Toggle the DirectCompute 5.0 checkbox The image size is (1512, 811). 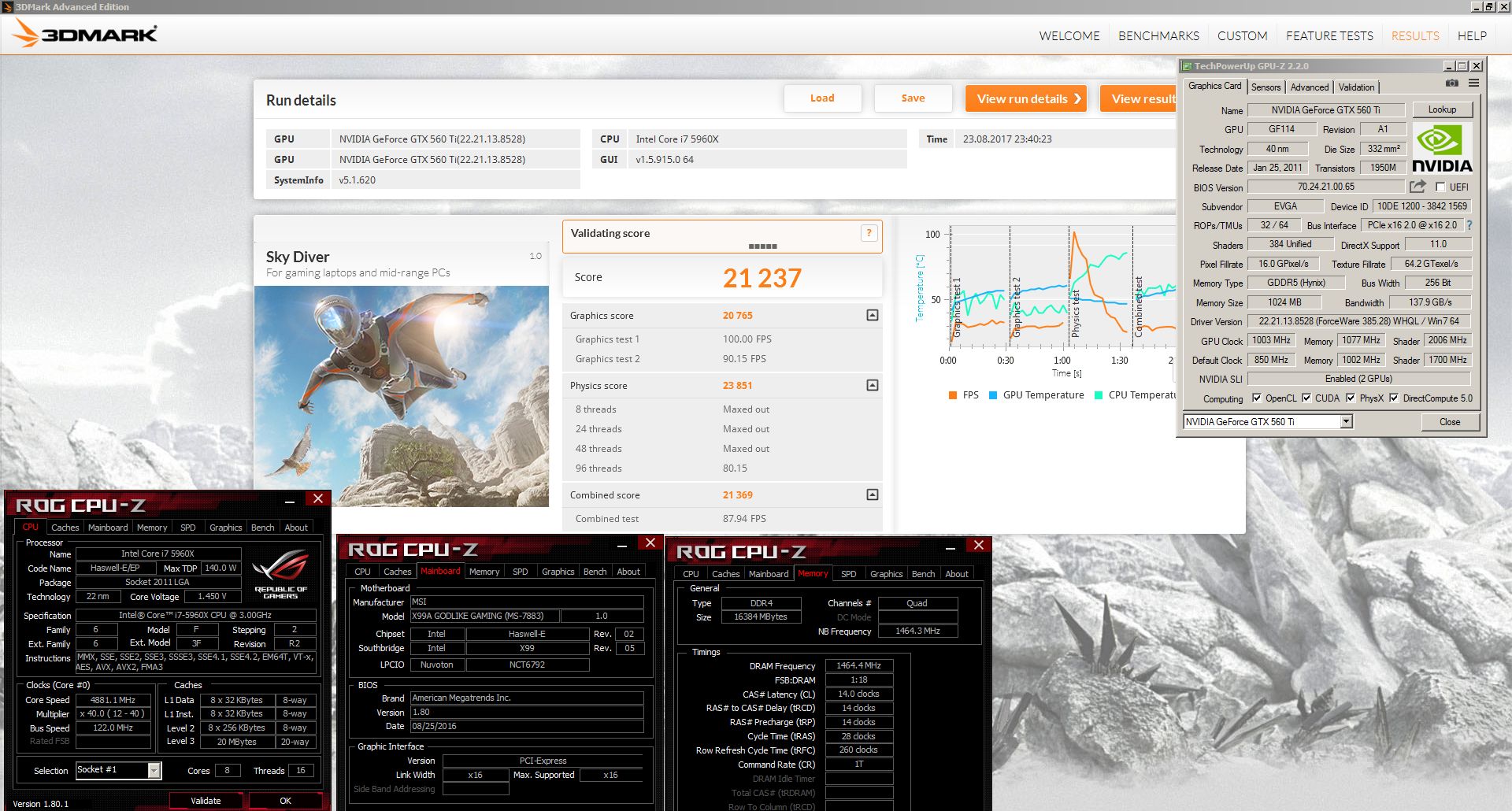pos(1394,398)
